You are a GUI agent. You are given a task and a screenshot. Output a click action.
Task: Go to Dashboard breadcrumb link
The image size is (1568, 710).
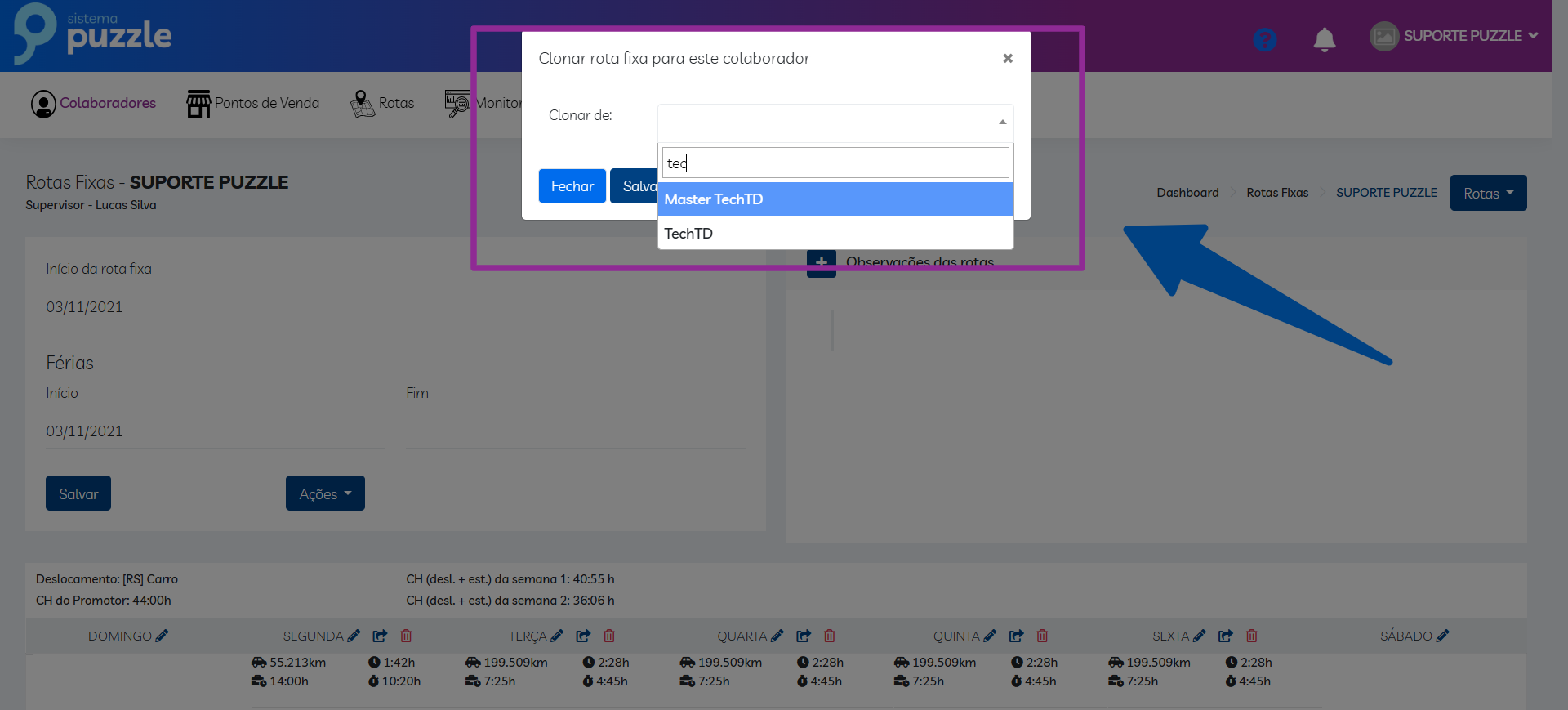[x=1187, y=193]
